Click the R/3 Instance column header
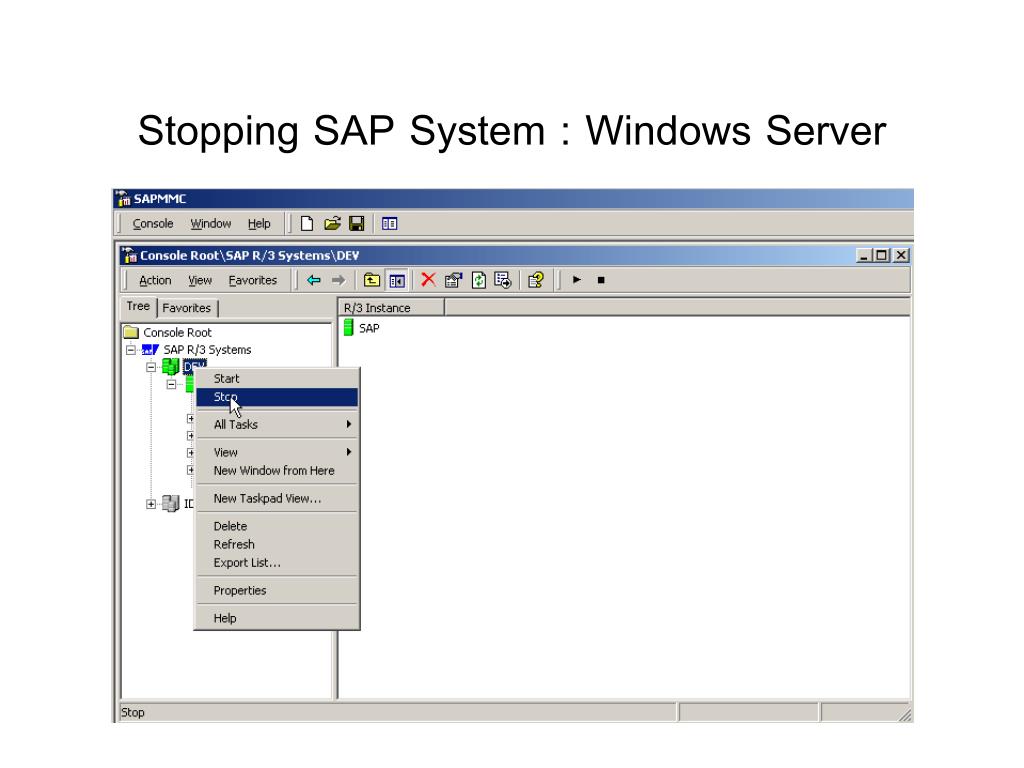This screenshot has height=768, width=1024. [391, 308]
